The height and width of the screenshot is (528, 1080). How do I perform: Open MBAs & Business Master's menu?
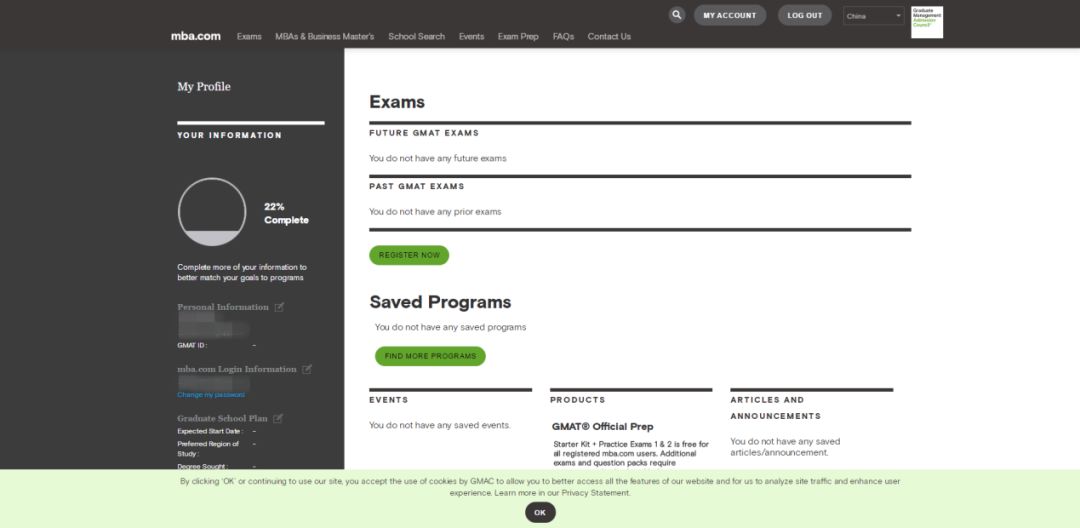[324, 36]
